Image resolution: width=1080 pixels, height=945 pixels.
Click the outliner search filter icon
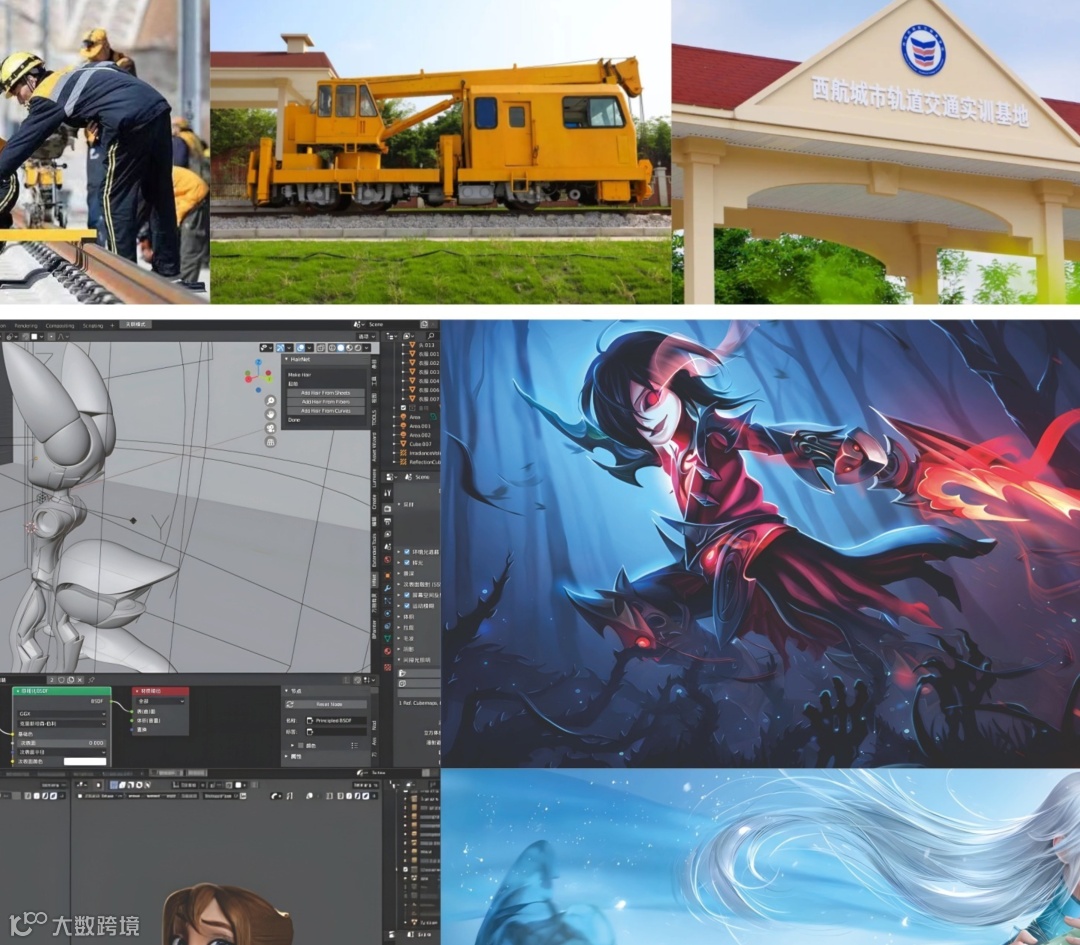pyautogui.click(x=431, y=335)
